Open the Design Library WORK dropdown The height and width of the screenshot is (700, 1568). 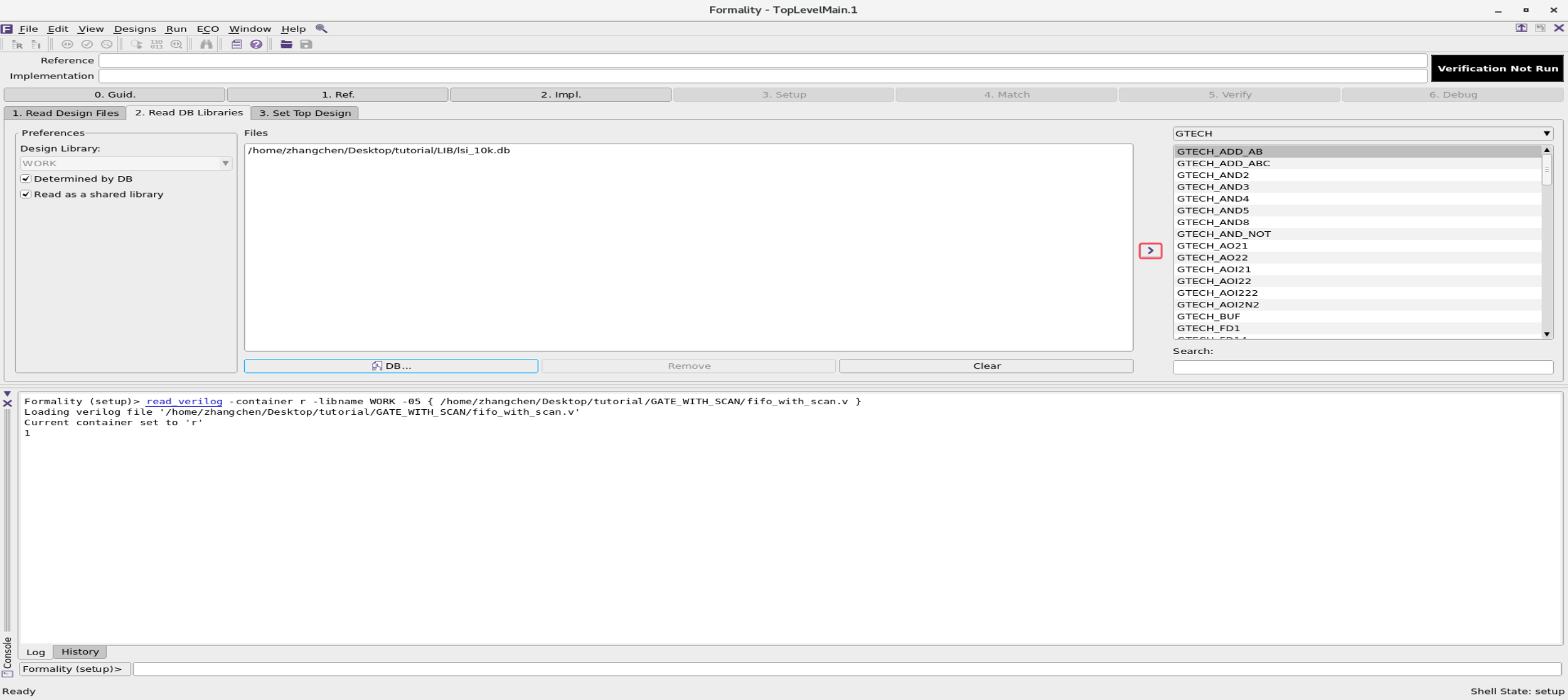tap(225, 163)
